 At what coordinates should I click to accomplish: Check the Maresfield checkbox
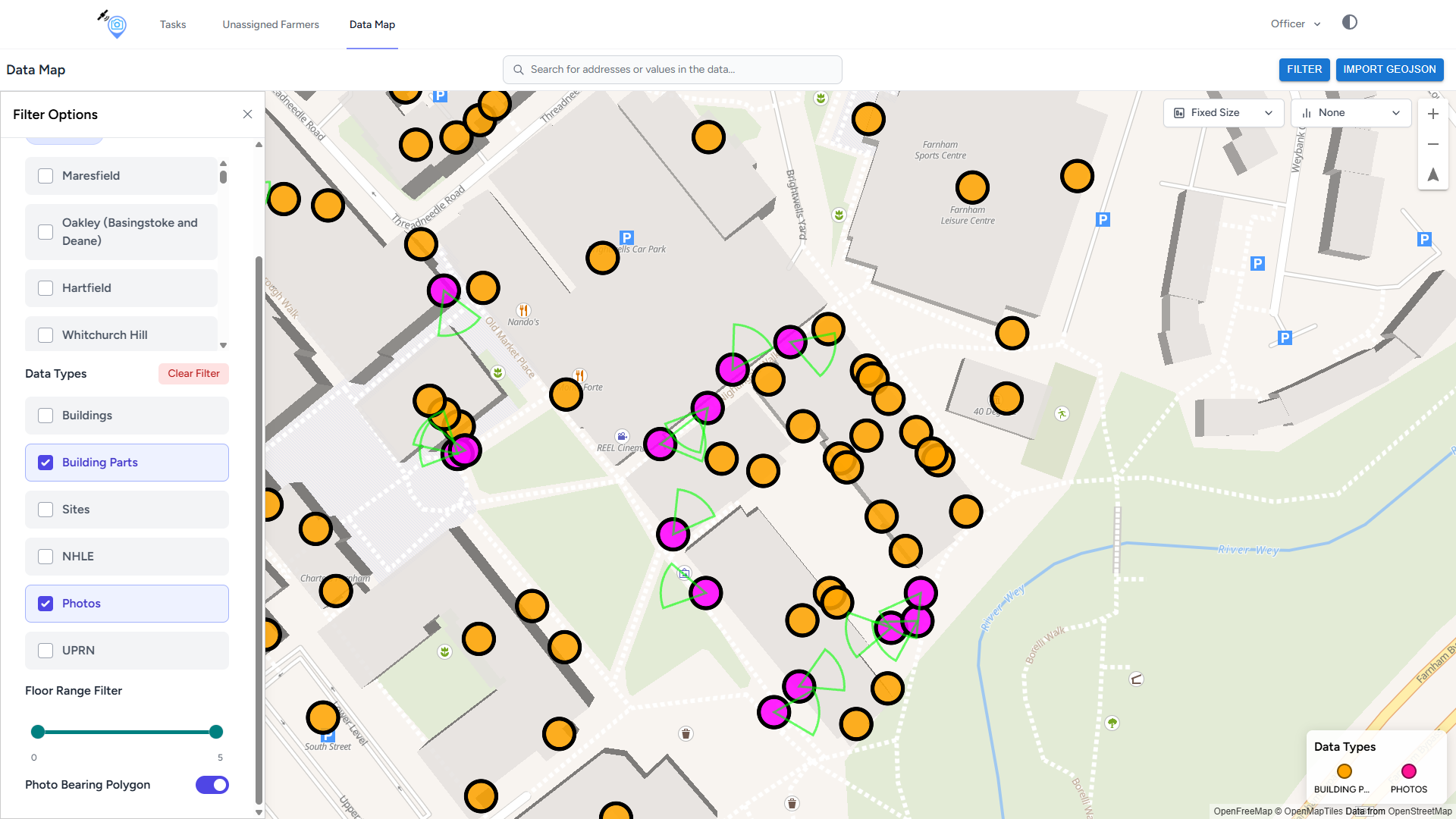[x=46, y=176]
